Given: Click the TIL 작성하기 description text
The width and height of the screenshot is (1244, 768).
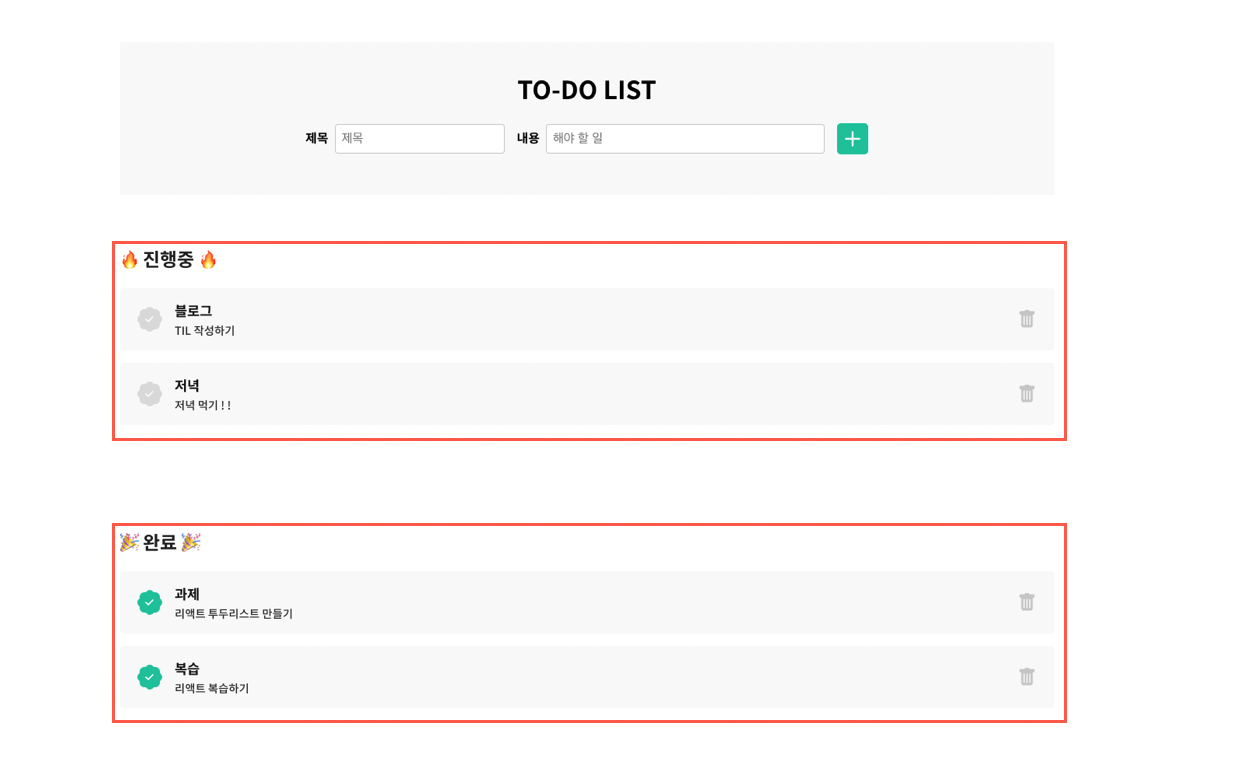Looking at the screenshot, I should tap(205, 332).
